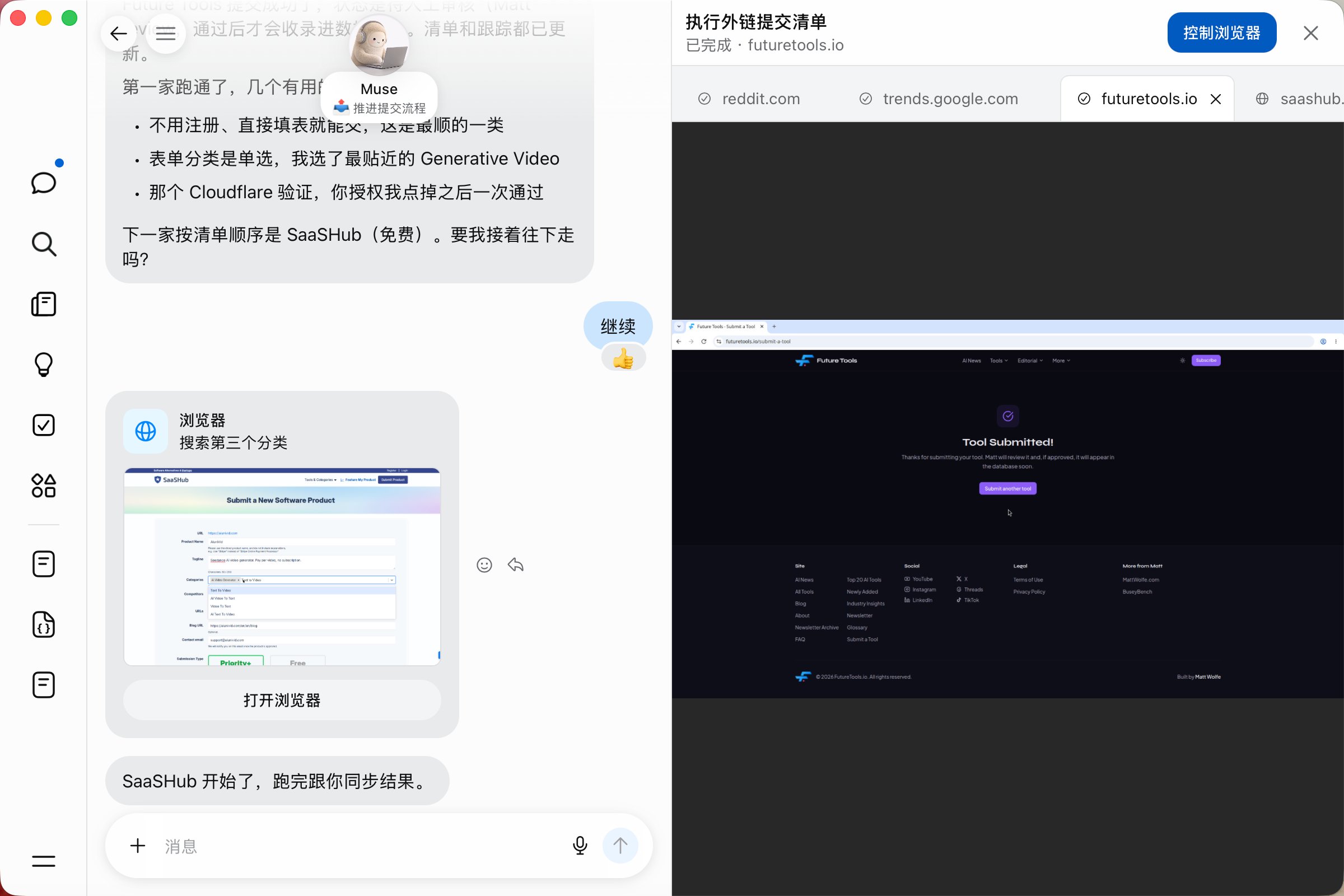Open BuseyBench footer link
This screenshot has width=1344, height=896.
click(x=1137, y=592)
